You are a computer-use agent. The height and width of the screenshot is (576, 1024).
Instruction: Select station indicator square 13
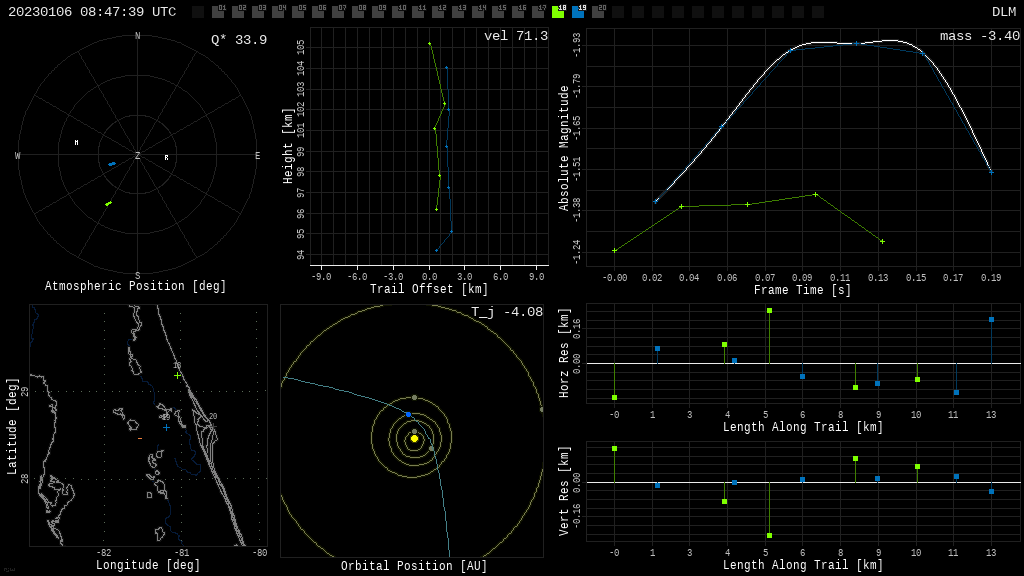tap(458, 12)
